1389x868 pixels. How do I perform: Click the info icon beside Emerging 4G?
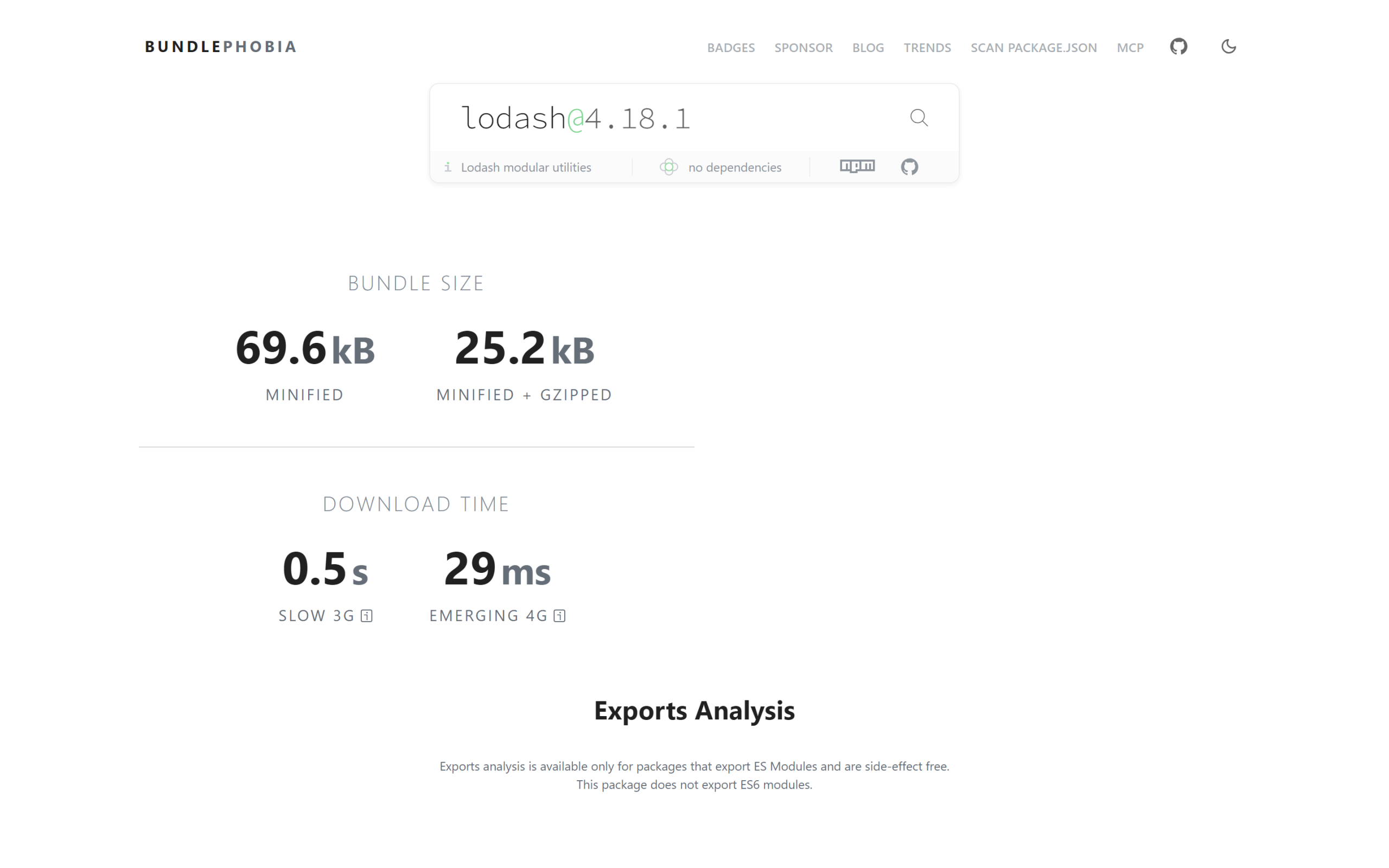pyautogui.click(x=559, y=616)
